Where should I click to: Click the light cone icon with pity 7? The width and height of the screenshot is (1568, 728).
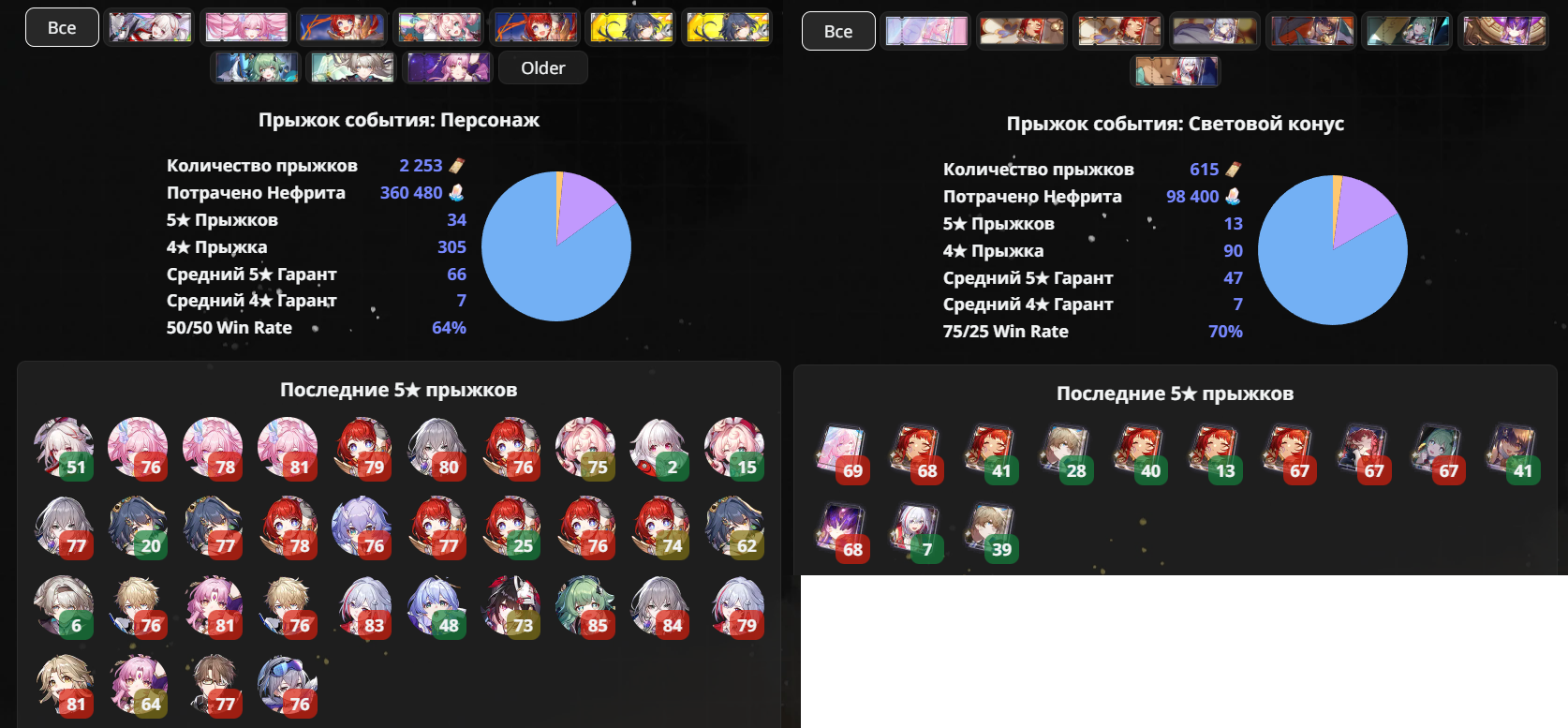917,532
